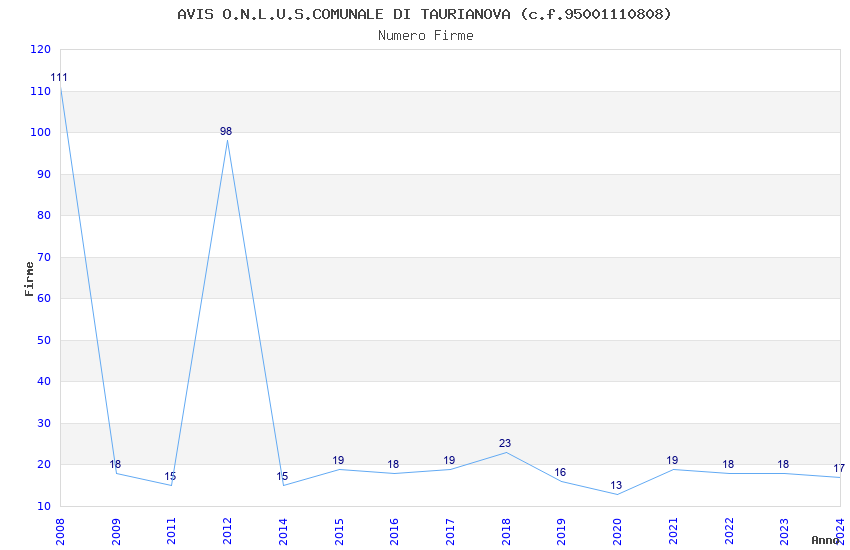Screen dimensions: 850x550
Task: Click the data label 18 for 2016
Action: click(x=393, y=464)
